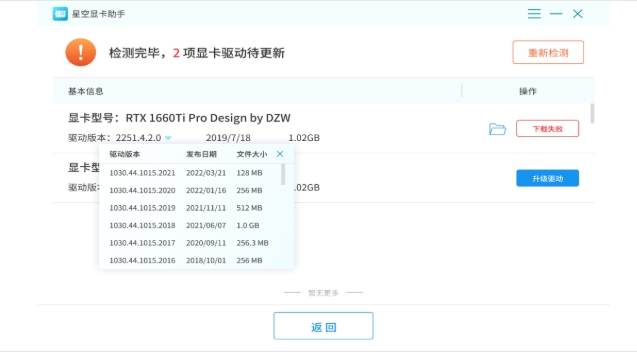637x360 pixels.
Task: Click the 升级驱动 button
Action: coord(548,178)
